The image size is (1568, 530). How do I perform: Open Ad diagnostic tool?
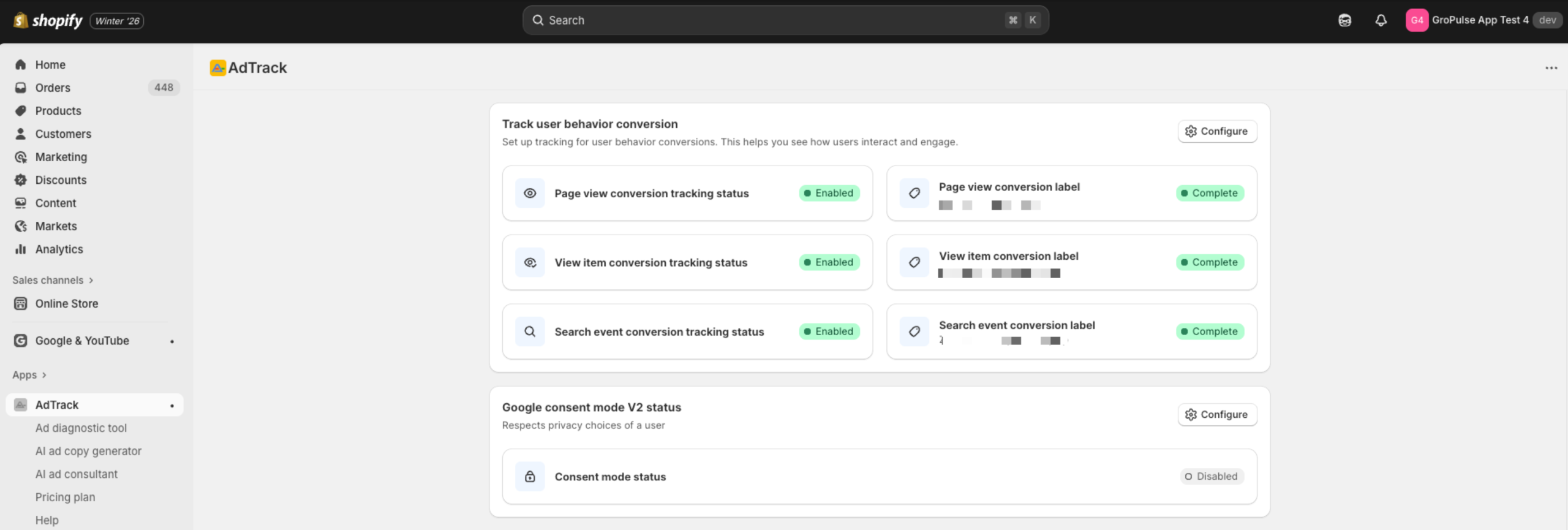coord(81,428)
